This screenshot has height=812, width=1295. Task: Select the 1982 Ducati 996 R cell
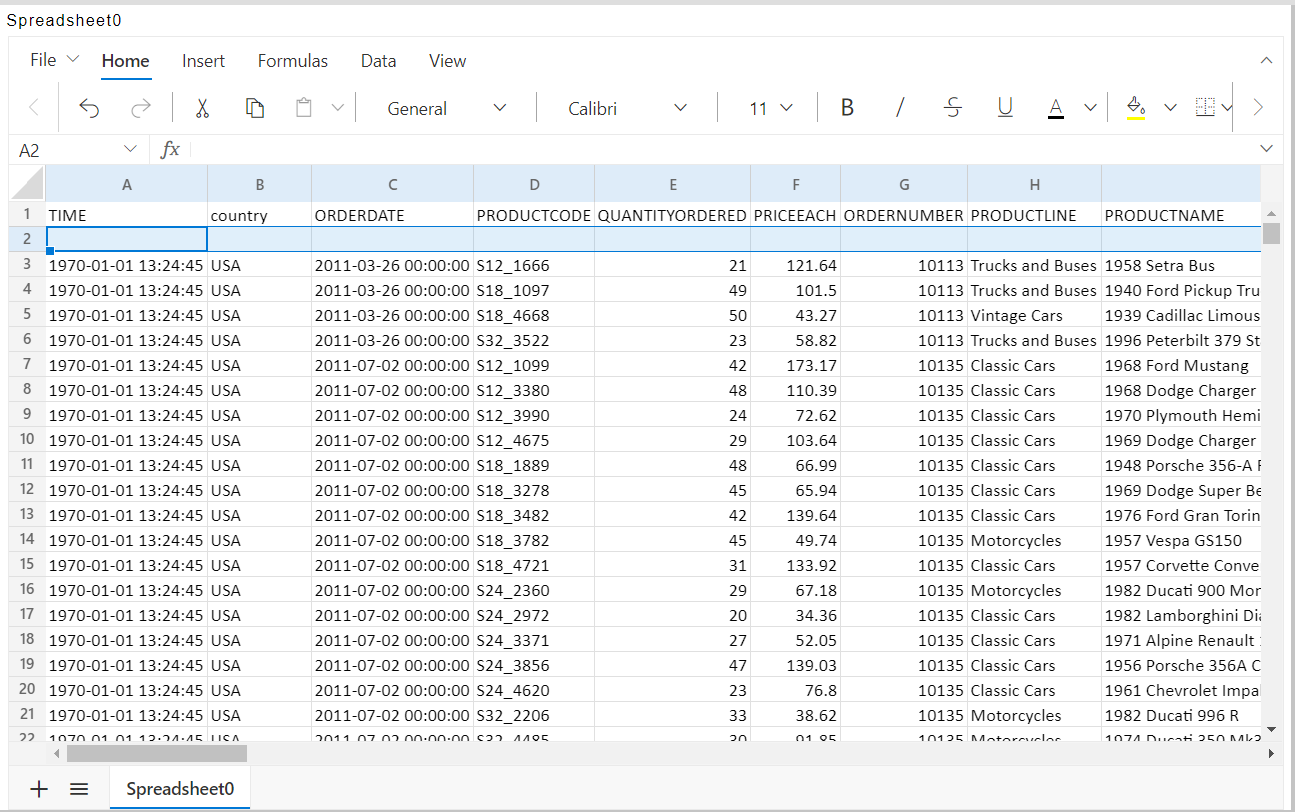[1181, 715]
